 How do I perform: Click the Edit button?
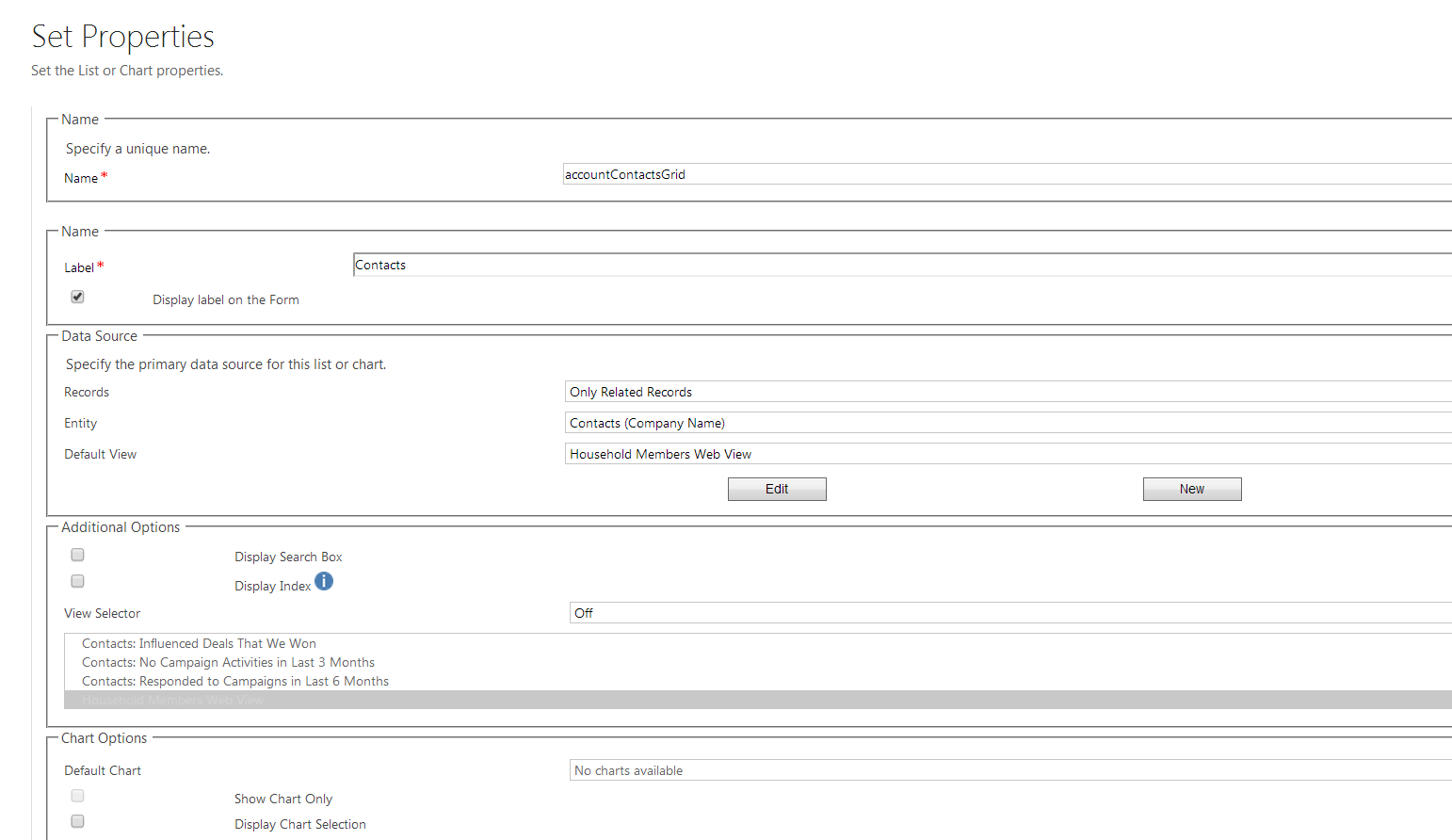pyautogui.click(x=777, y=489)
